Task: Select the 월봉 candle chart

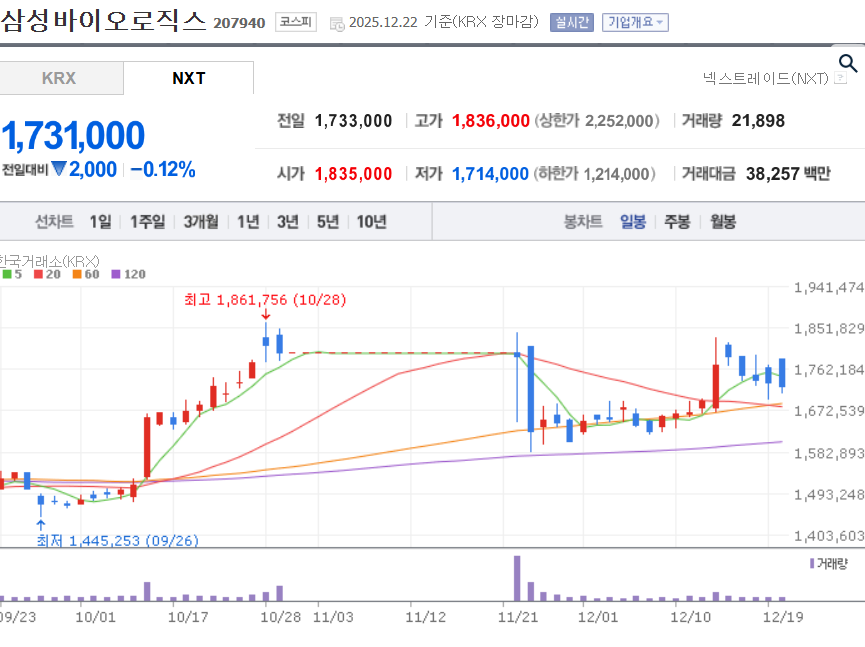Action: pos(723,222)
